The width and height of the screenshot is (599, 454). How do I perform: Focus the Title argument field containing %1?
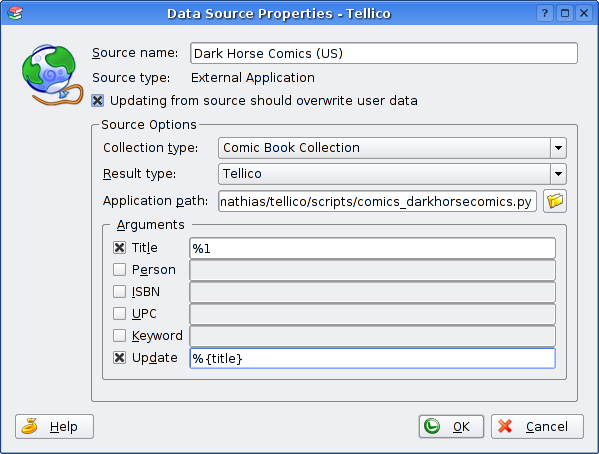(x=372, y=248)
